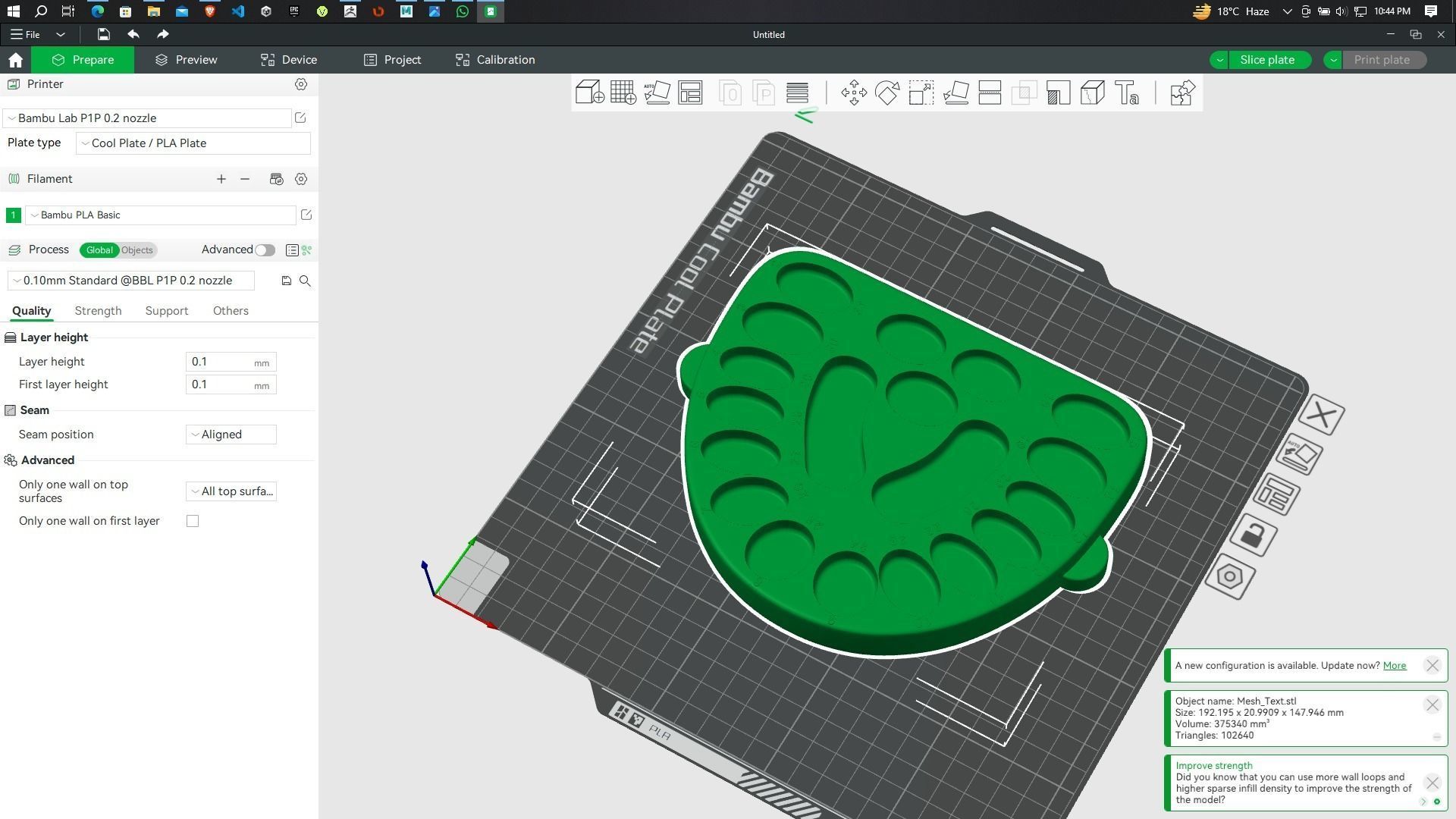The height and width of the screenshot is (819, 1456).
Task: Open the Assembly view puzzle icon
Action: point(1182,93)
